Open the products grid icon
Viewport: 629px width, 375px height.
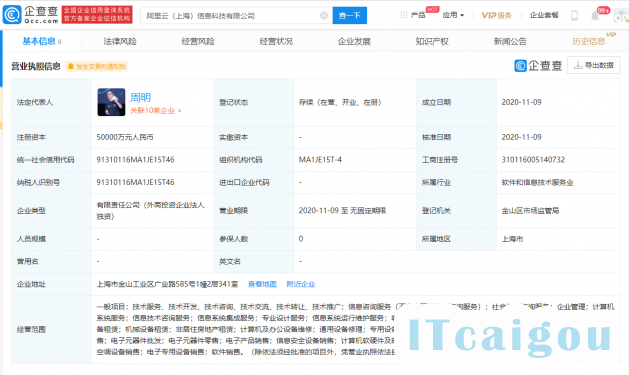[x=404, y=15]
